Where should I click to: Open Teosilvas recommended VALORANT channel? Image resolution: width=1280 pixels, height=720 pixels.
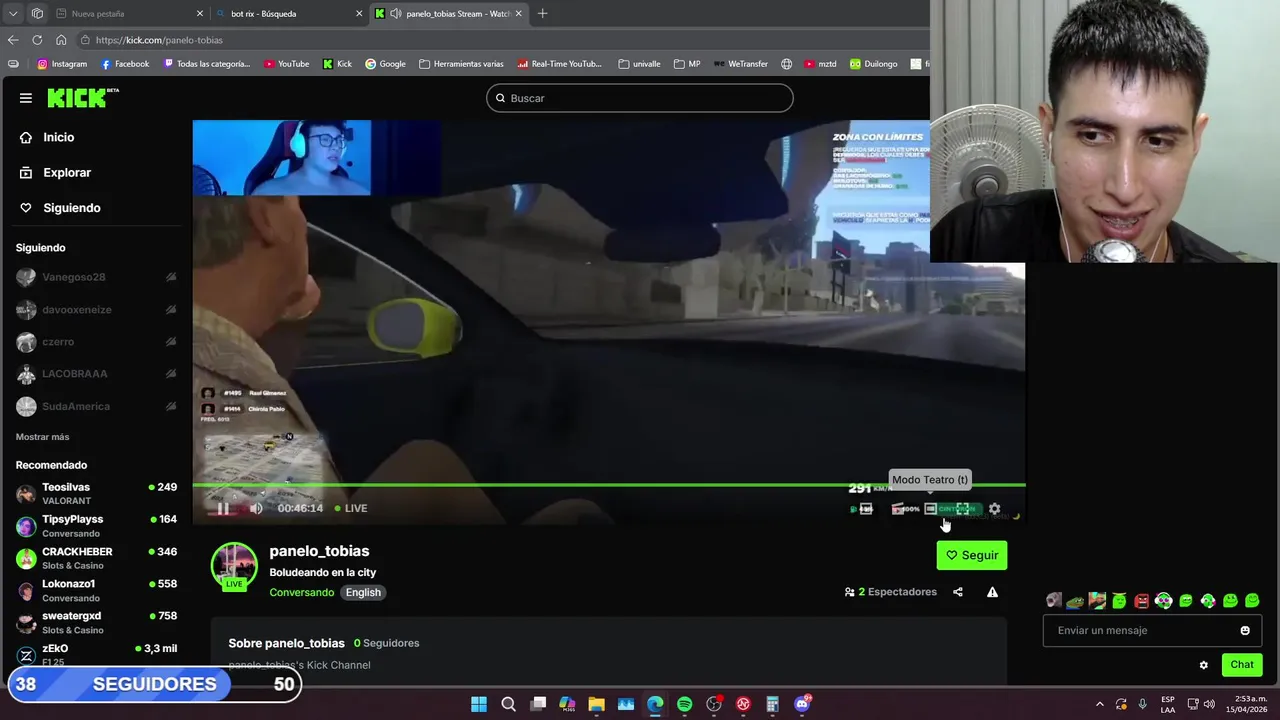coord(96,493)
